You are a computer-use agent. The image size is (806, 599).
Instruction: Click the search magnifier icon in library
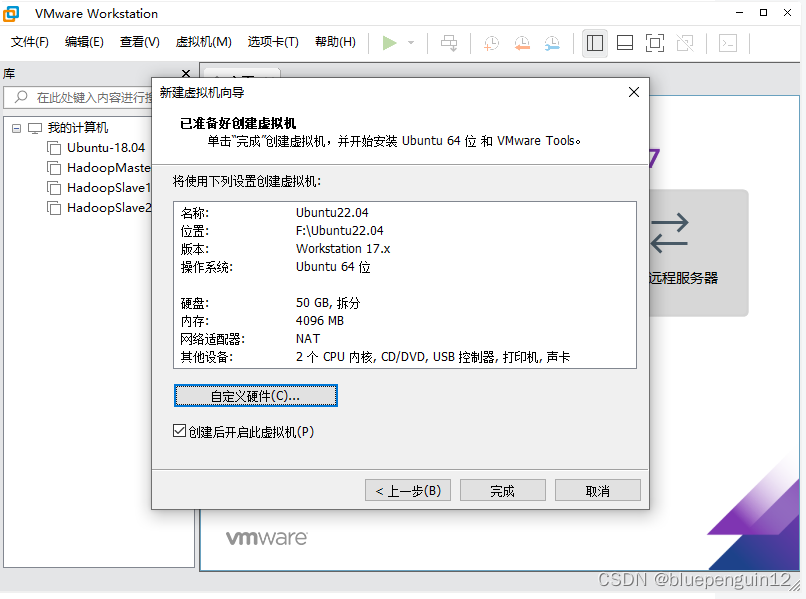click(21, 97)
